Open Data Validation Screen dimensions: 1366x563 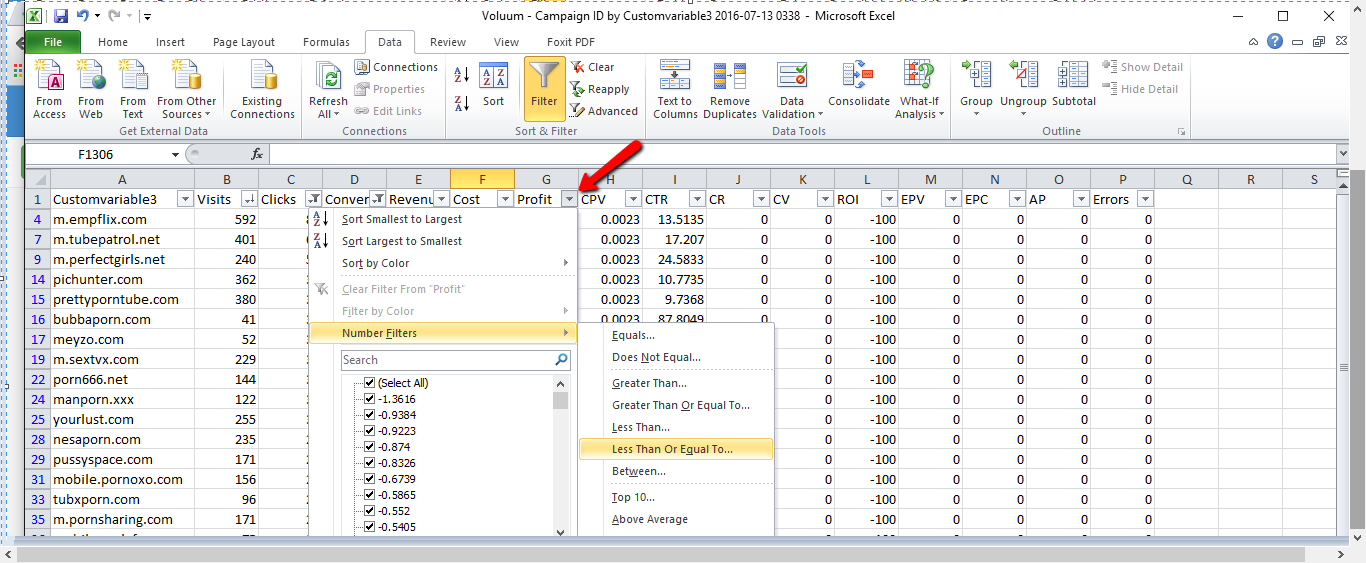[x=791, y=89]
